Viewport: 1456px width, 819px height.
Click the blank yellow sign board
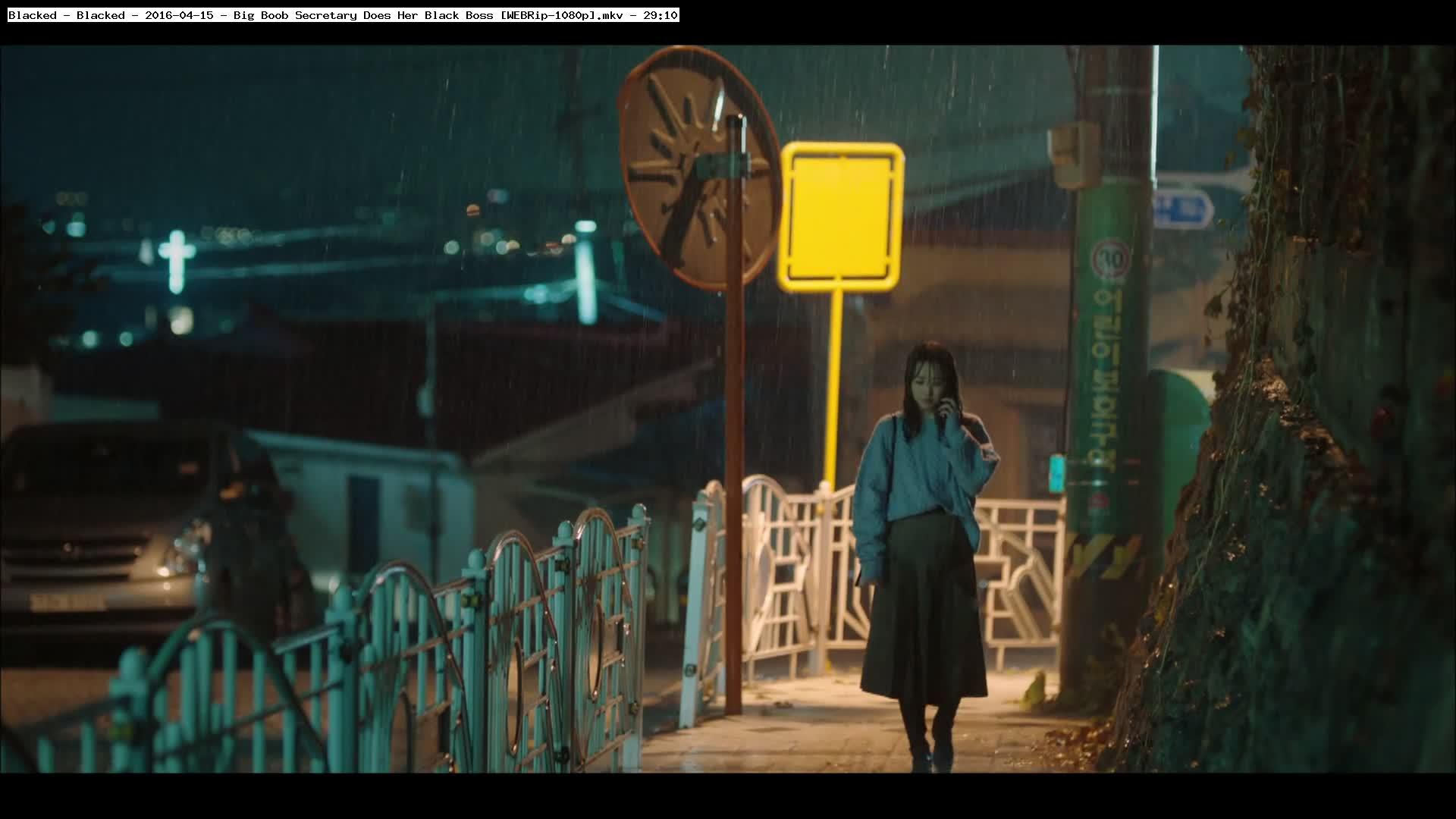point(840,215)
